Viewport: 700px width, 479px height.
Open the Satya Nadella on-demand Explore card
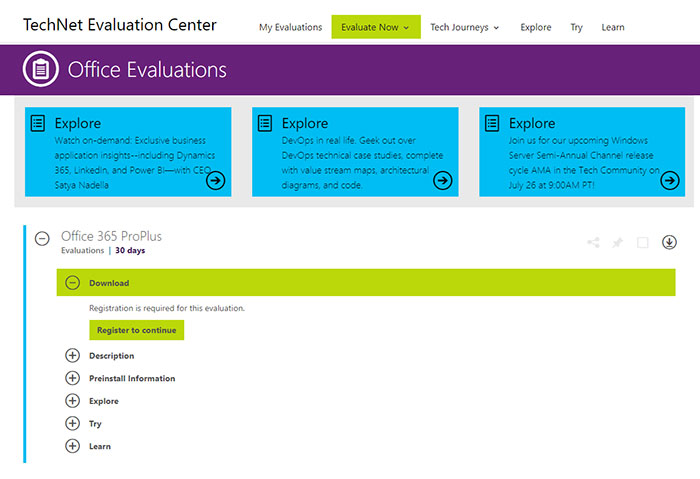coord(128,152)
